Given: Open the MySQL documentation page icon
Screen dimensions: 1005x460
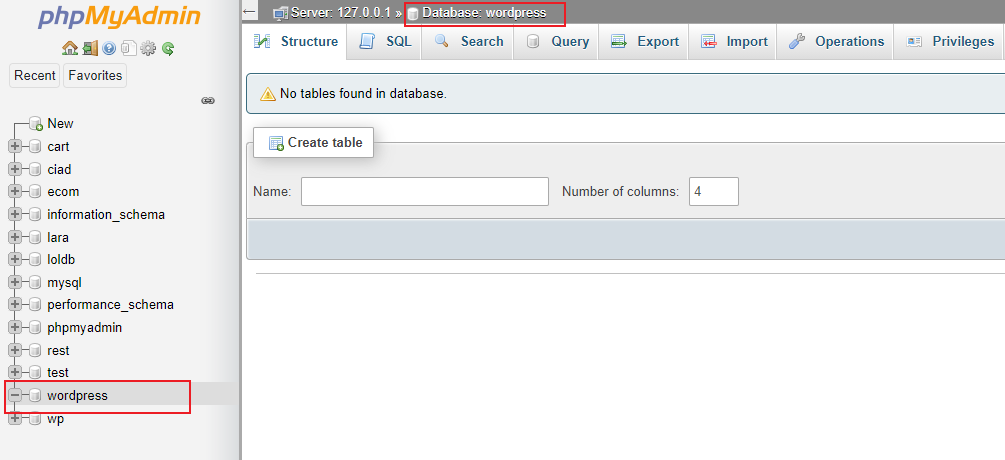Looking at the screenshot, I should [129, 48].
